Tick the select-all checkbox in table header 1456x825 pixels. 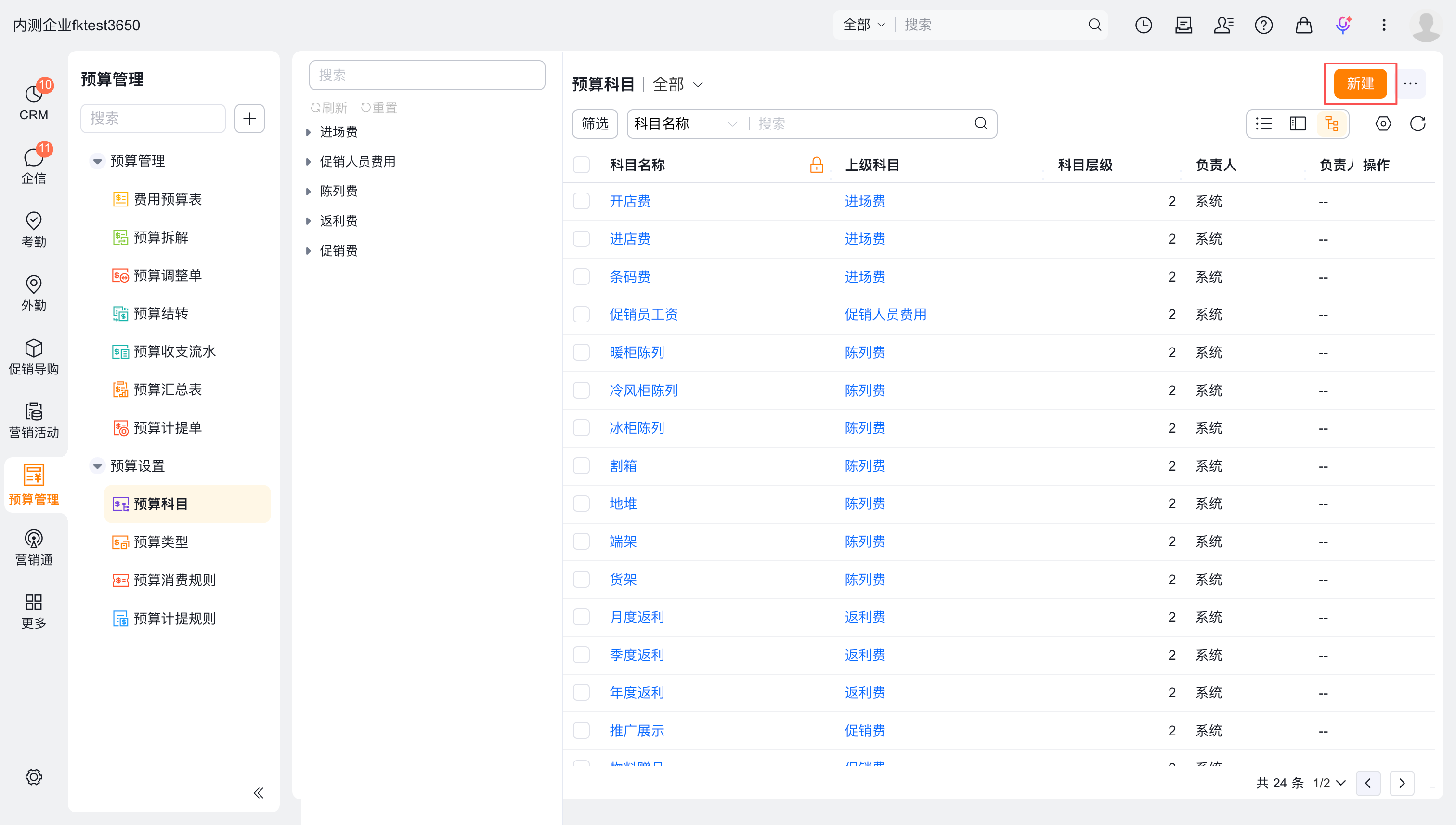click(581, 165)
